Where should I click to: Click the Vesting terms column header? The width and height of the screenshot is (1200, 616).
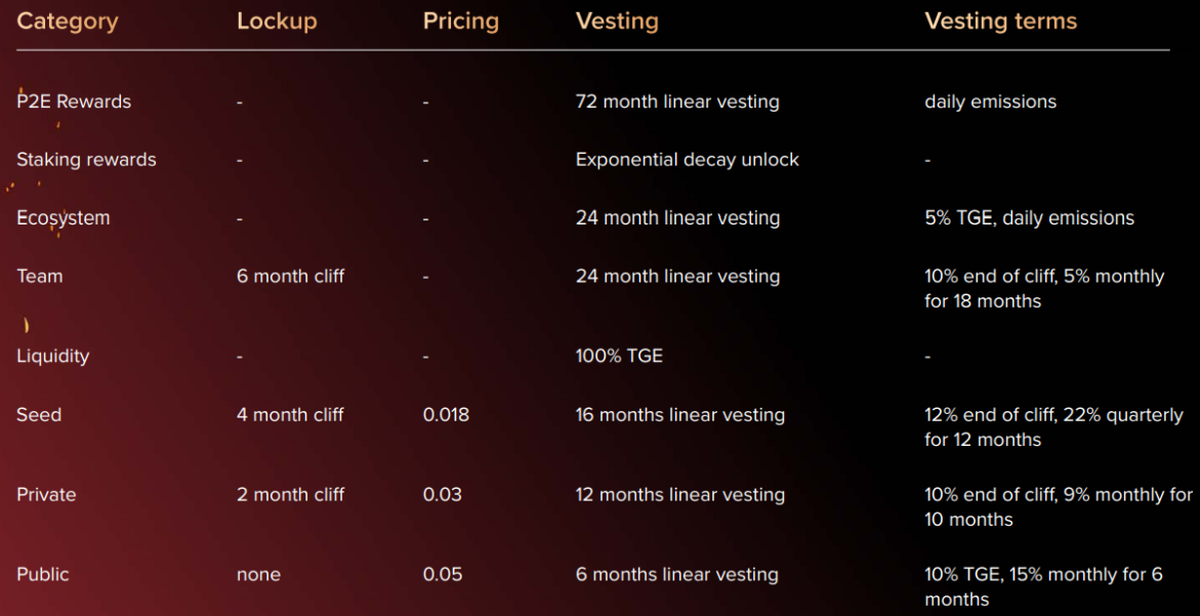click(x=1001, y=21)
